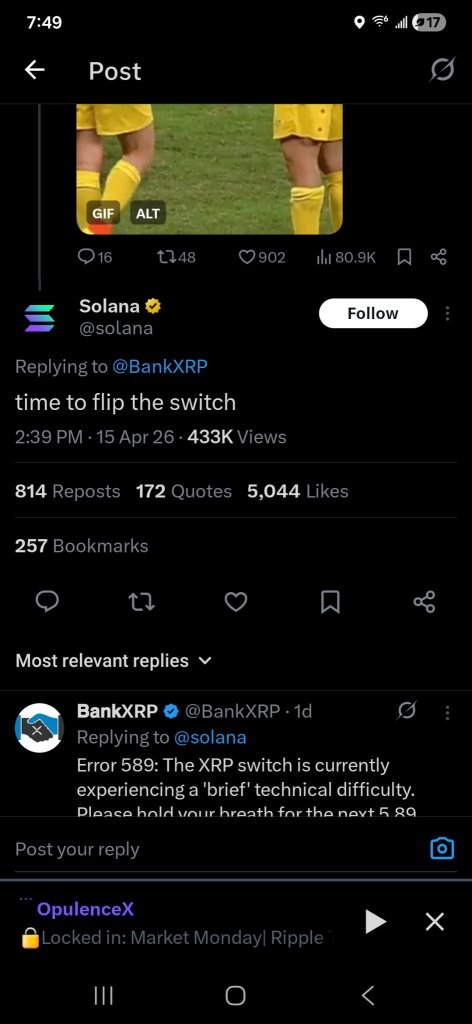Go back using the top arrow
The image size is (472, 1024).
35,71
